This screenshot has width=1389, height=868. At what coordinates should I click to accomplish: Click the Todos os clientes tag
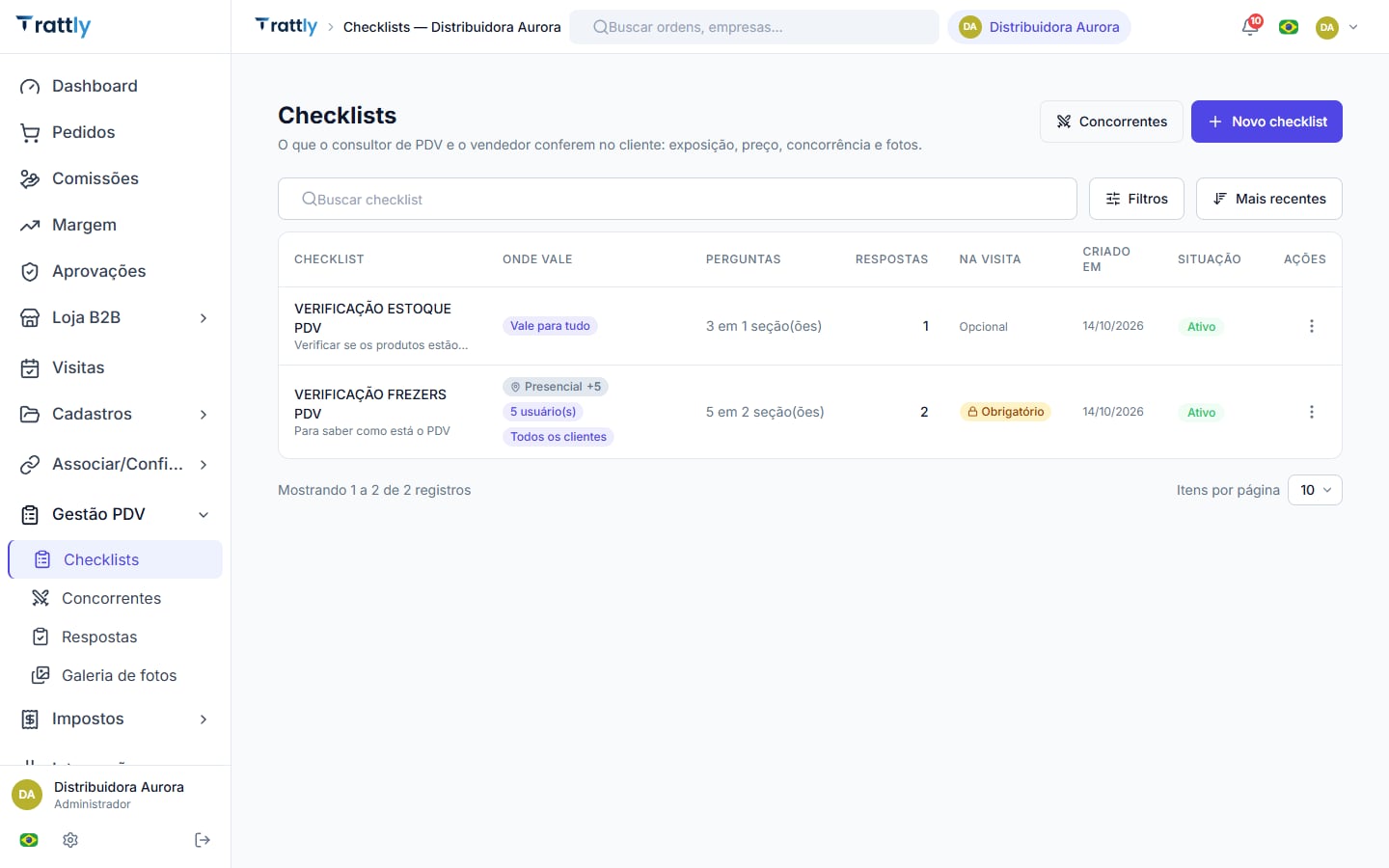(558, 437)
